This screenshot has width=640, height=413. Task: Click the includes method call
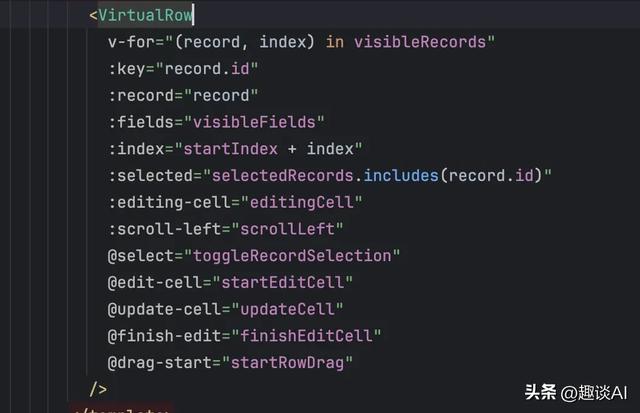coord(401,175)
